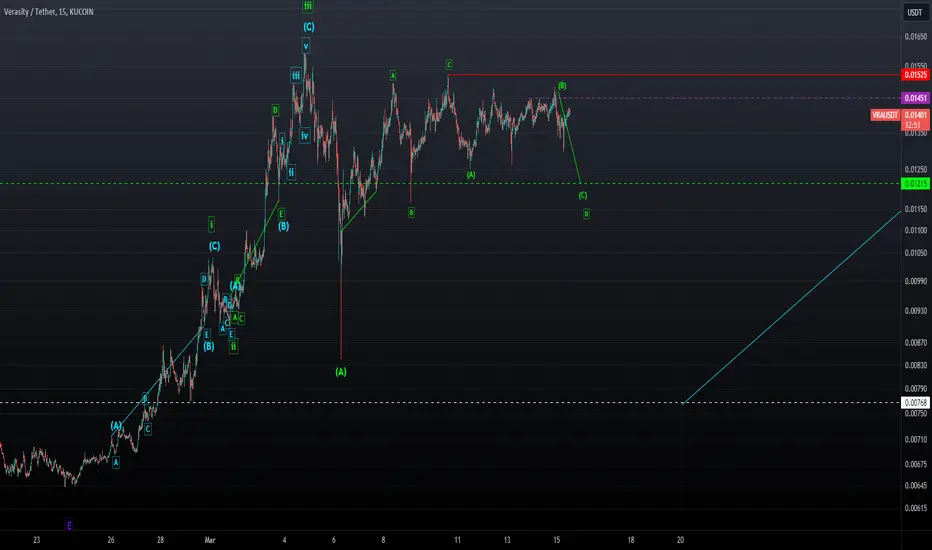Click the green '(A)' label under the deepest wick

tap(341, 372)
